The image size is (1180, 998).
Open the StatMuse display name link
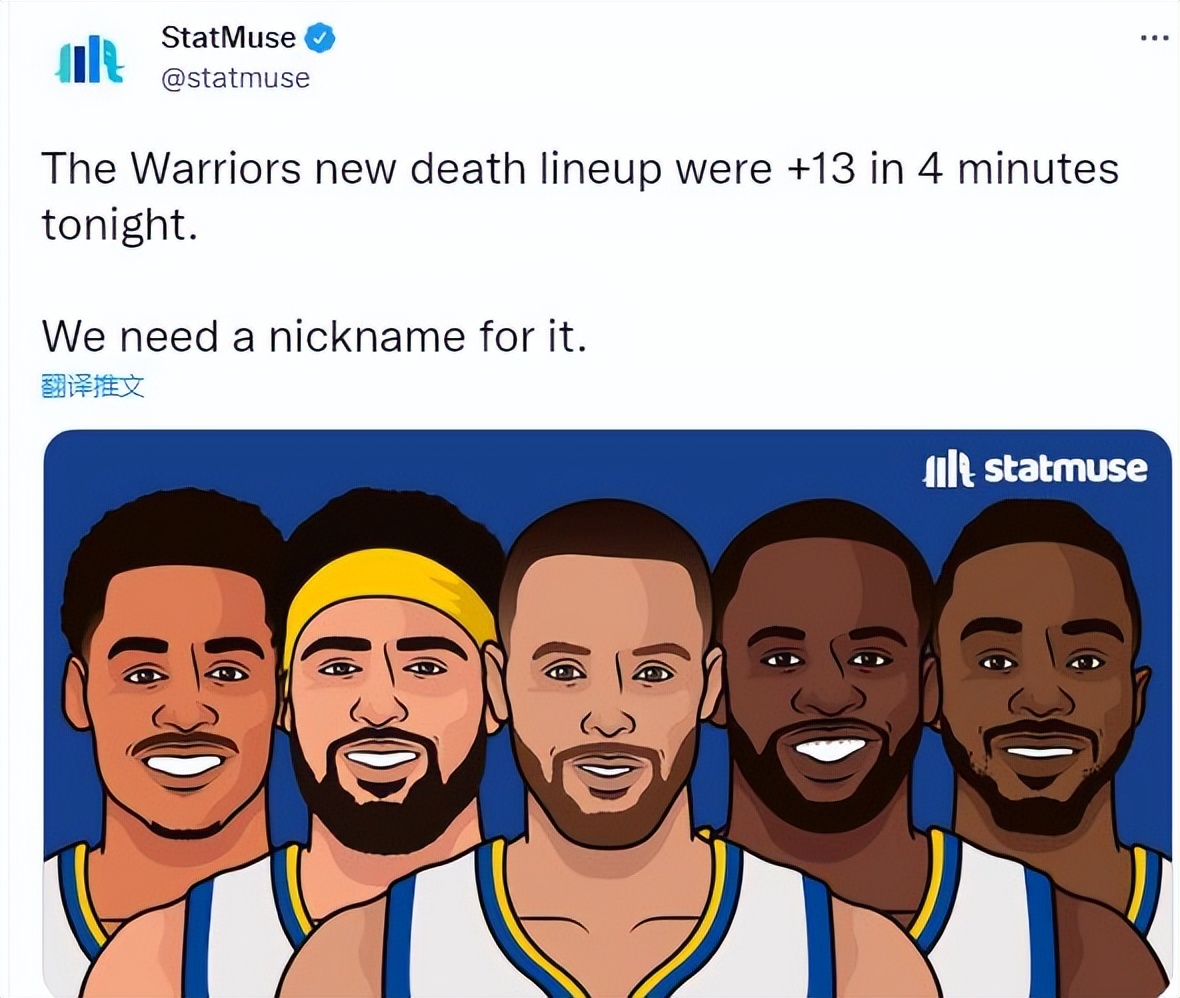pos(228,38)
